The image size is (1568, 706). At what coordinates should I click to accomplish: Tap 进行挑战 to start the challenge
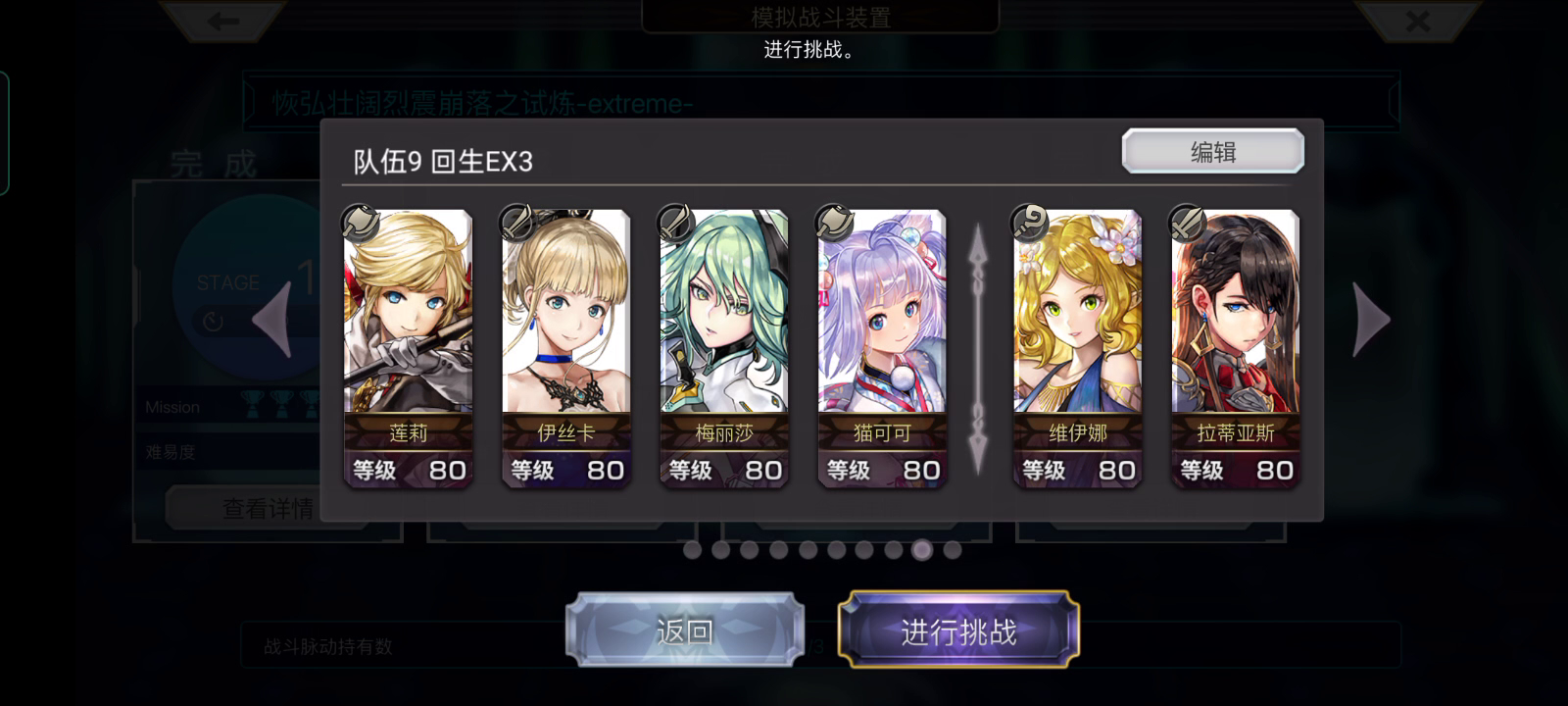click(x=958, y=631)
